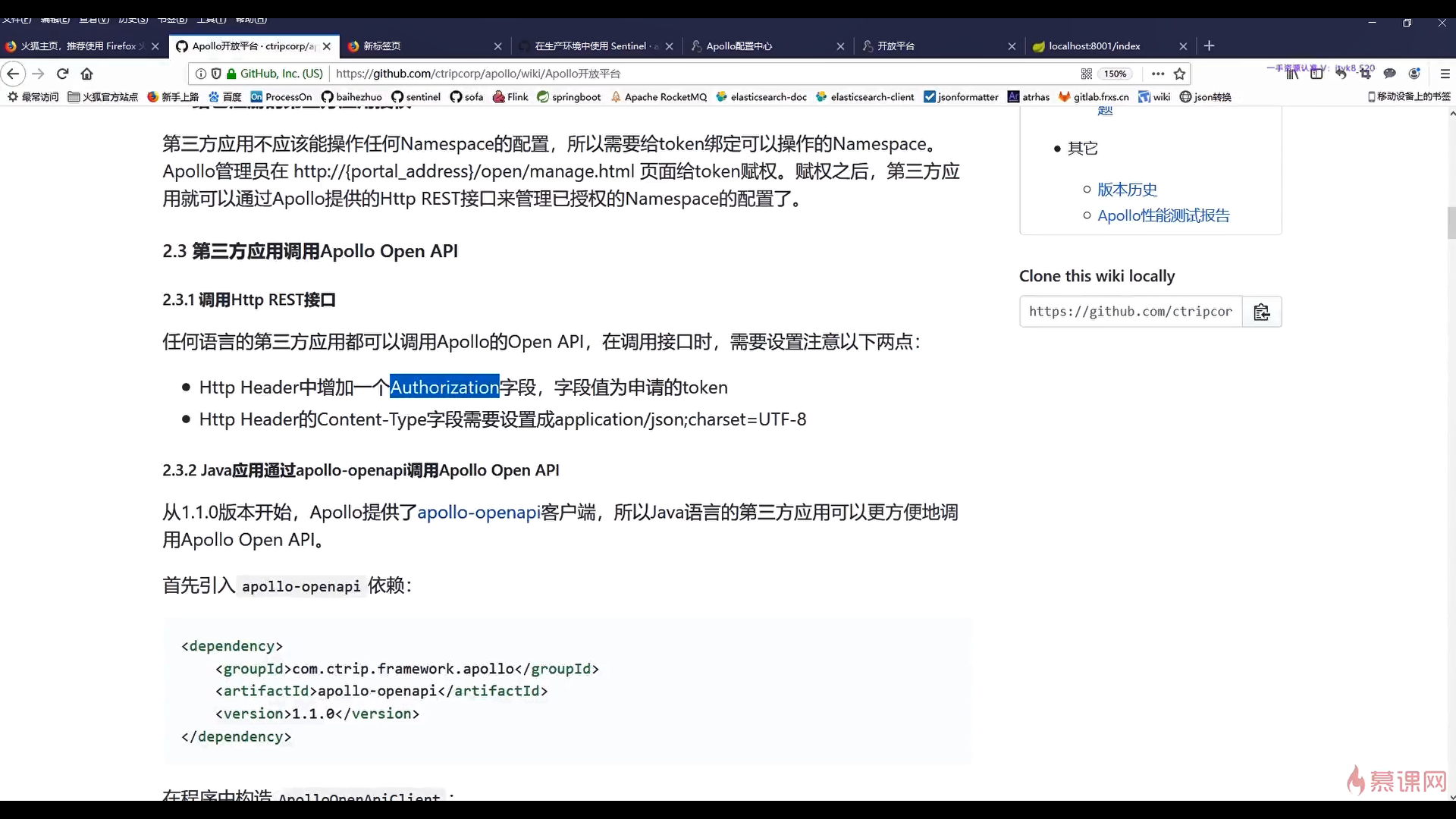The height and width of the screenshot is (819, 1456).
Task: Open a new tab with plus button
Action: [1210, 46]
